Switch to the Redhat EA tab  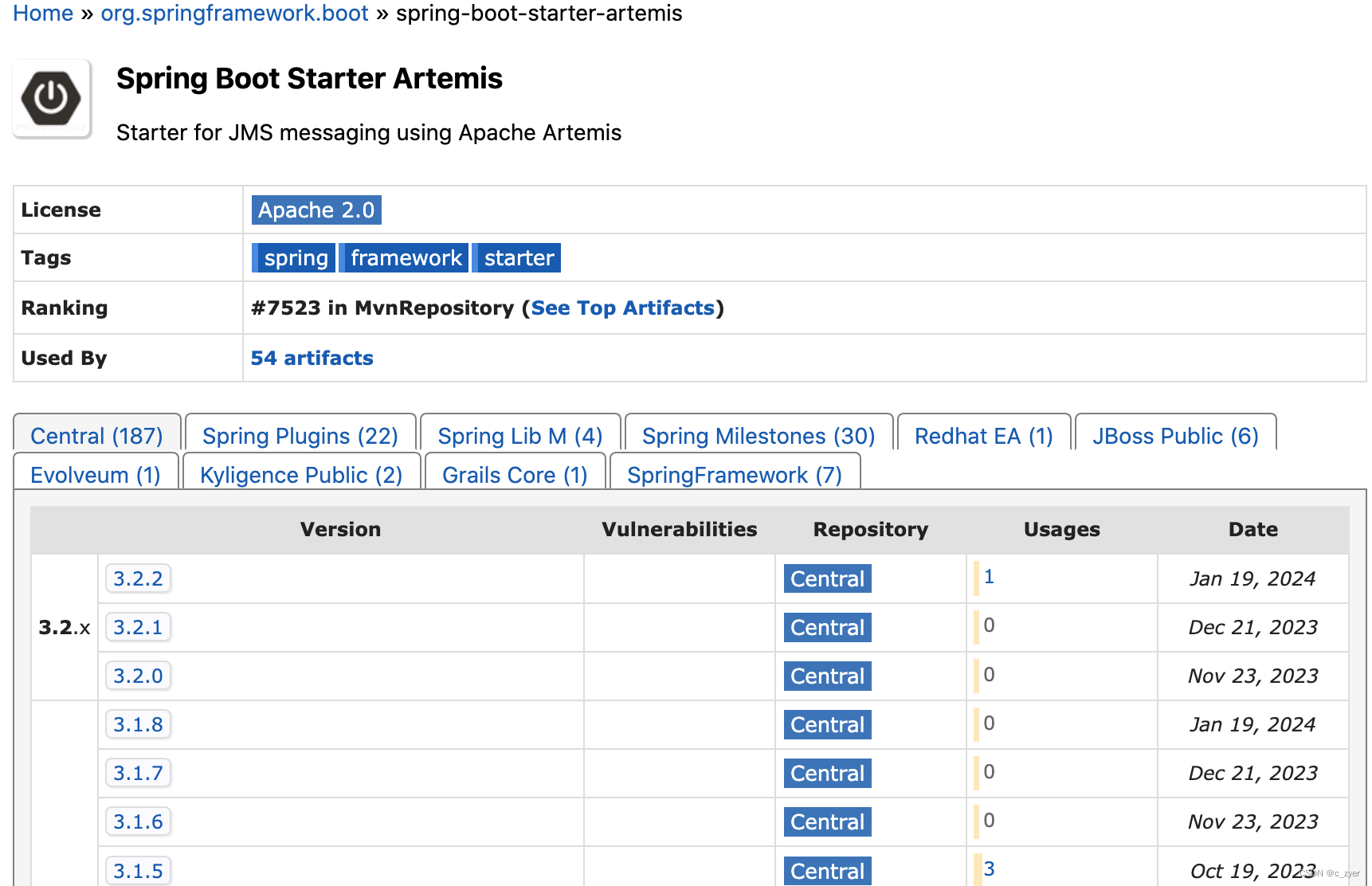coord(983,436)
